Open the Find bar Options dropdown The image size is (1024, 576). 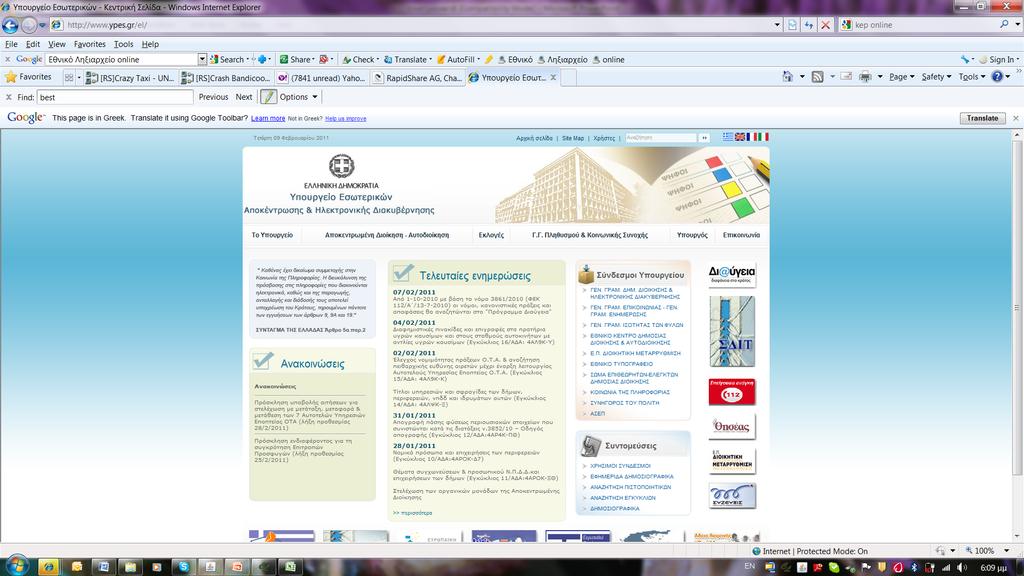[x=298, y=97]
